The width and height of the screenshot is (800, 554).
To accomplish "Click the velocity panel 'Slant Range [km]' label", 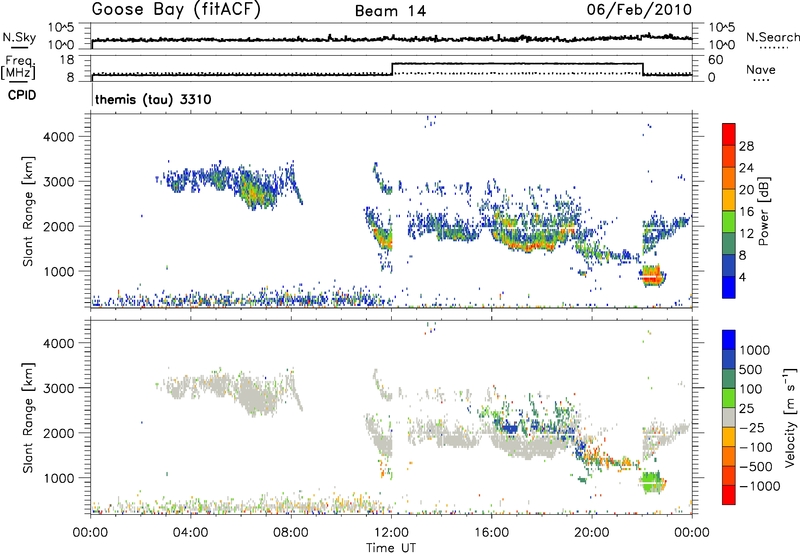I will tap(28, 418).
